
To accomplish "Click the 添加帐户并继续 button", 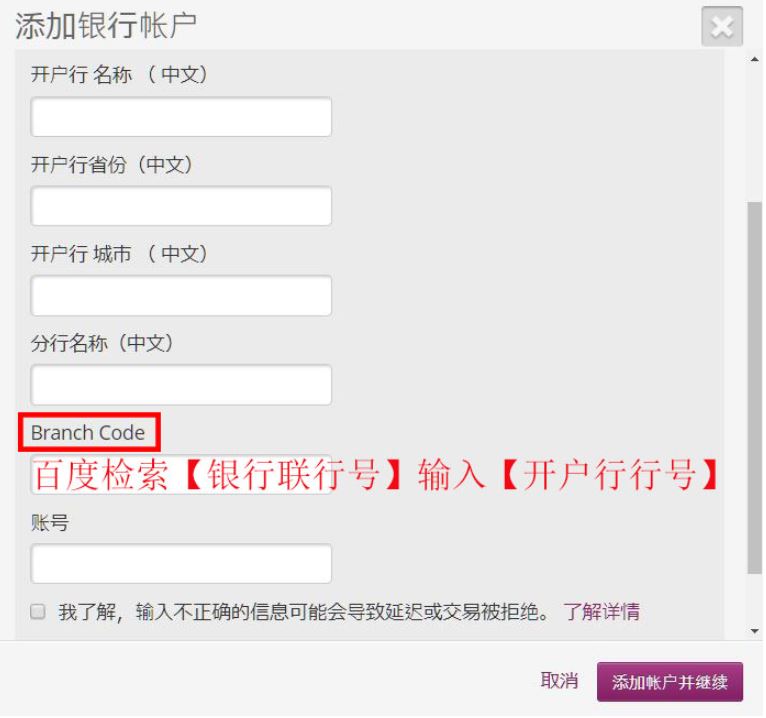I will point(671,683).
